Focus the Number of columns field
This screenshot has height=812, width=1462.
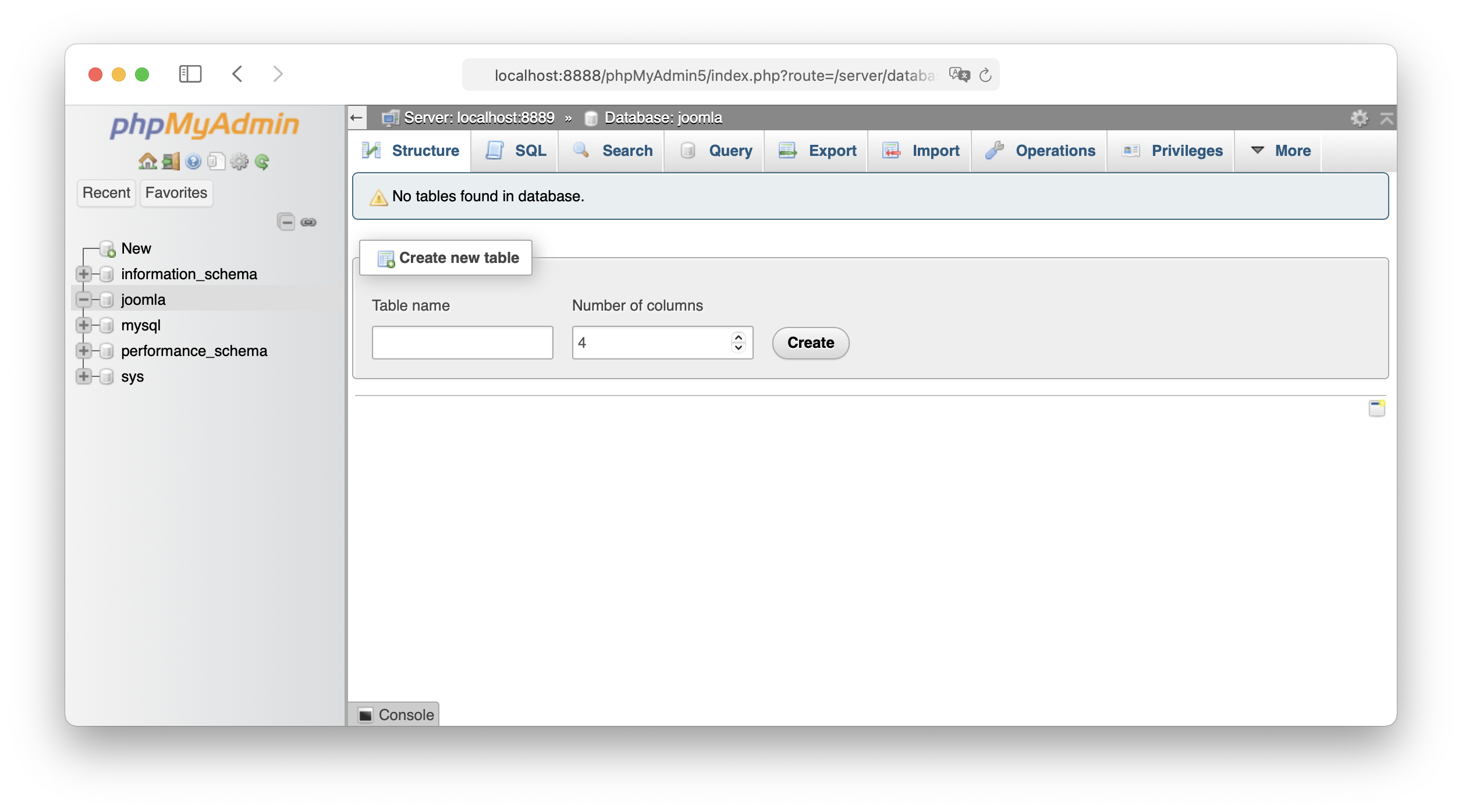[662, 343]
